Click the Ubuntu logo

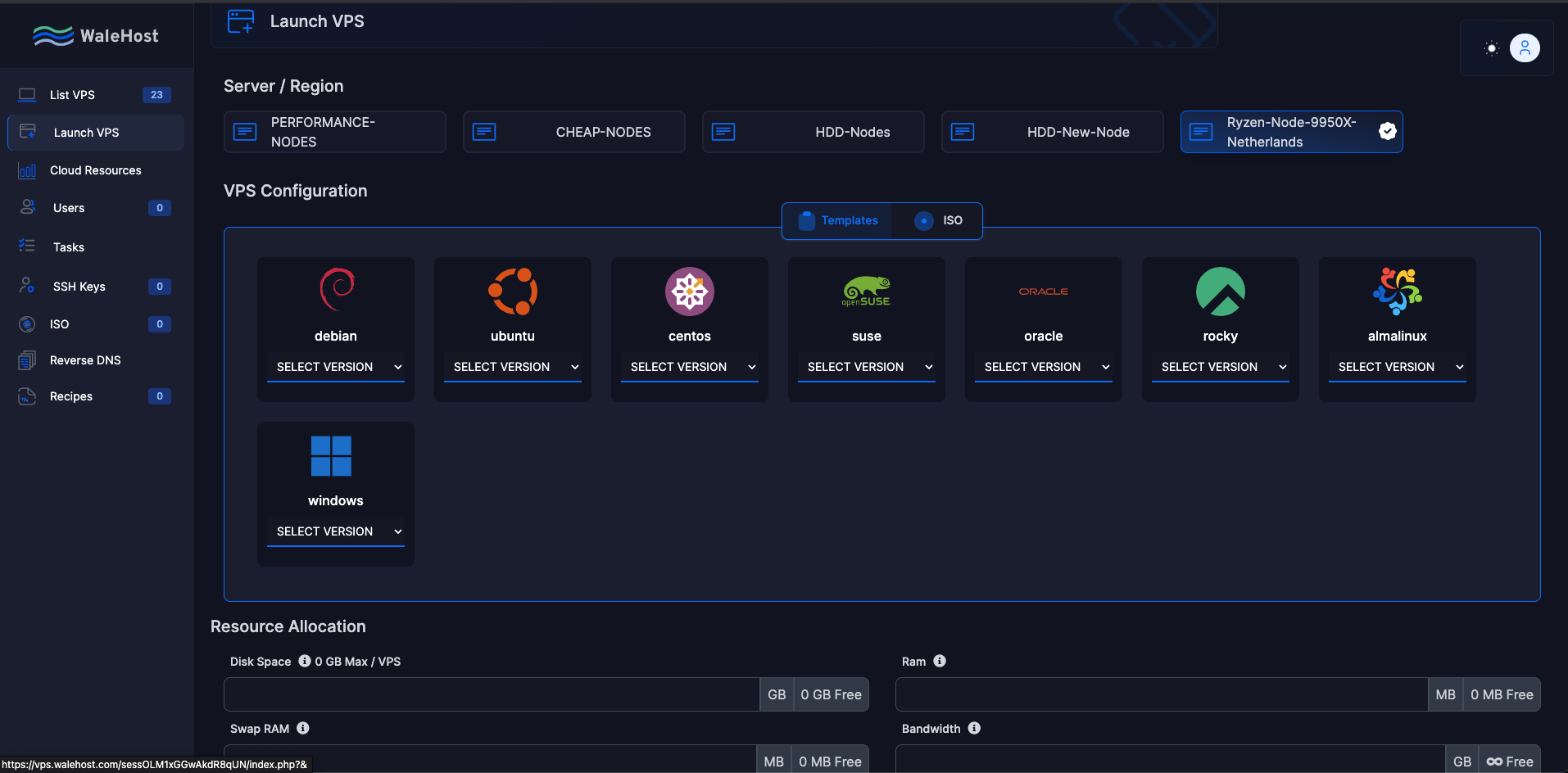point(513,291)
